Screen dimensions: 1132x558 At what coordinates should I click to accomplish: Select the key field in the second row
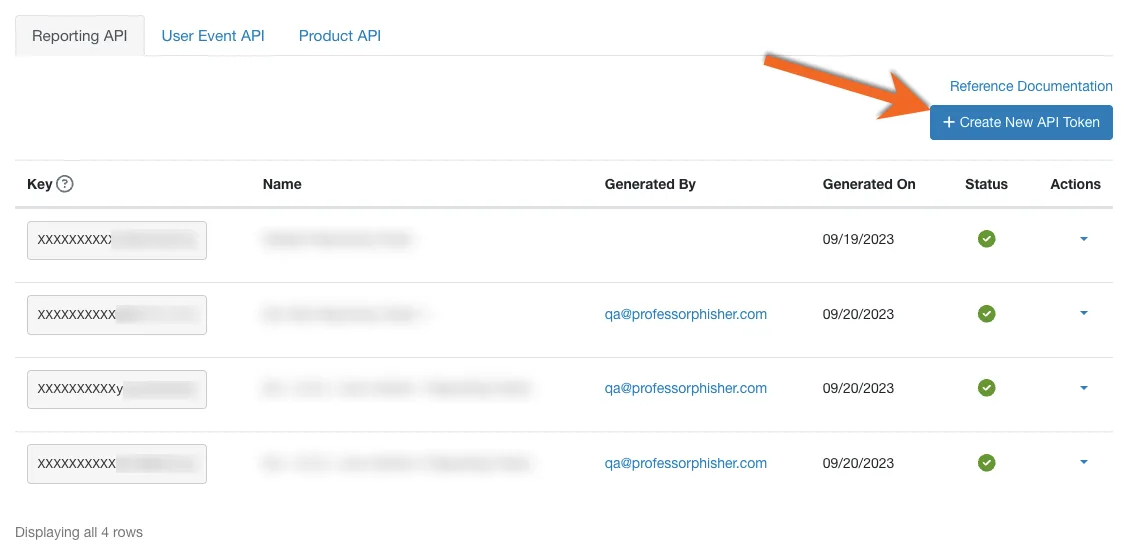click(117, 315)
